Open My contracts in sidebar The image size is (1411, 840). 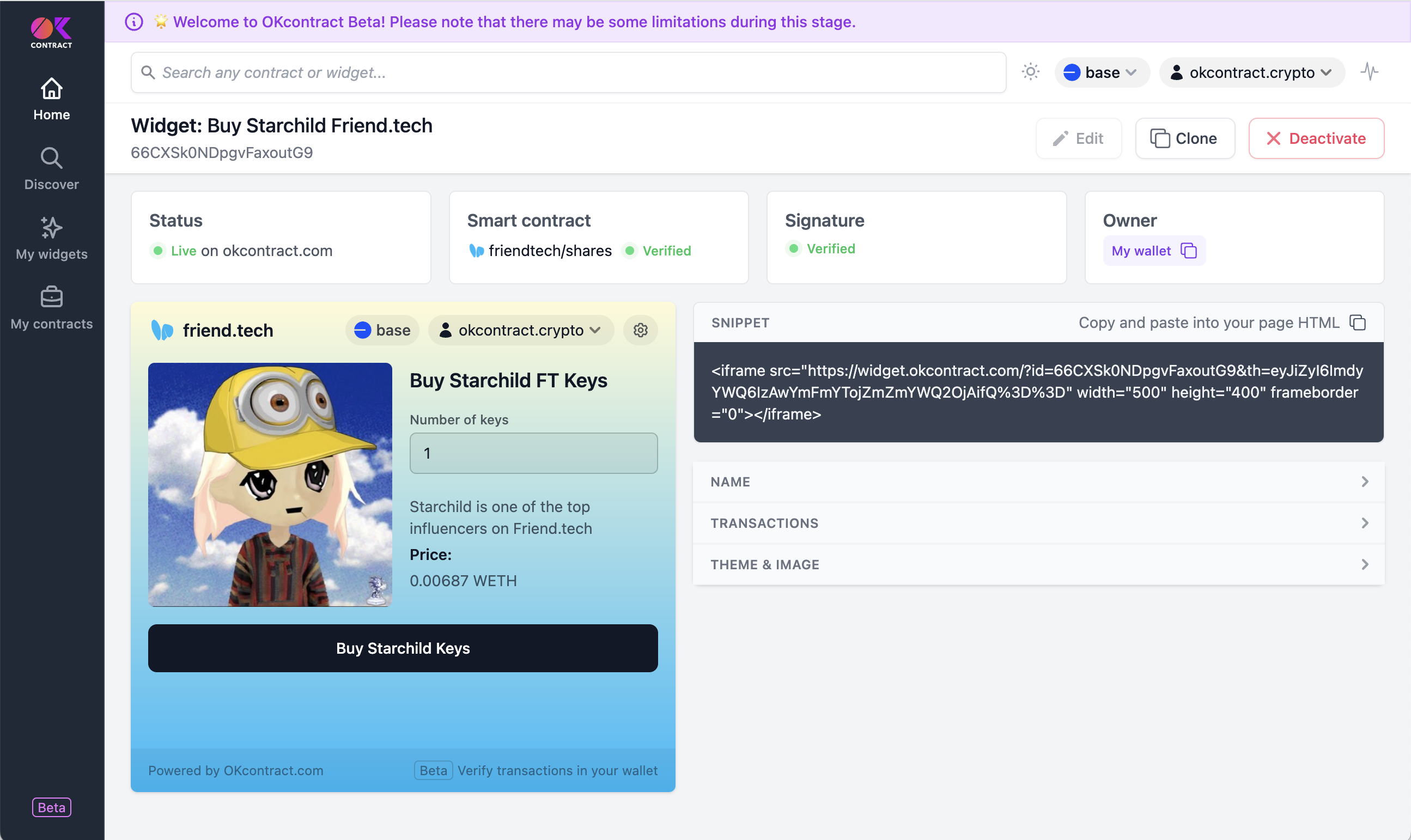point(52,308)
